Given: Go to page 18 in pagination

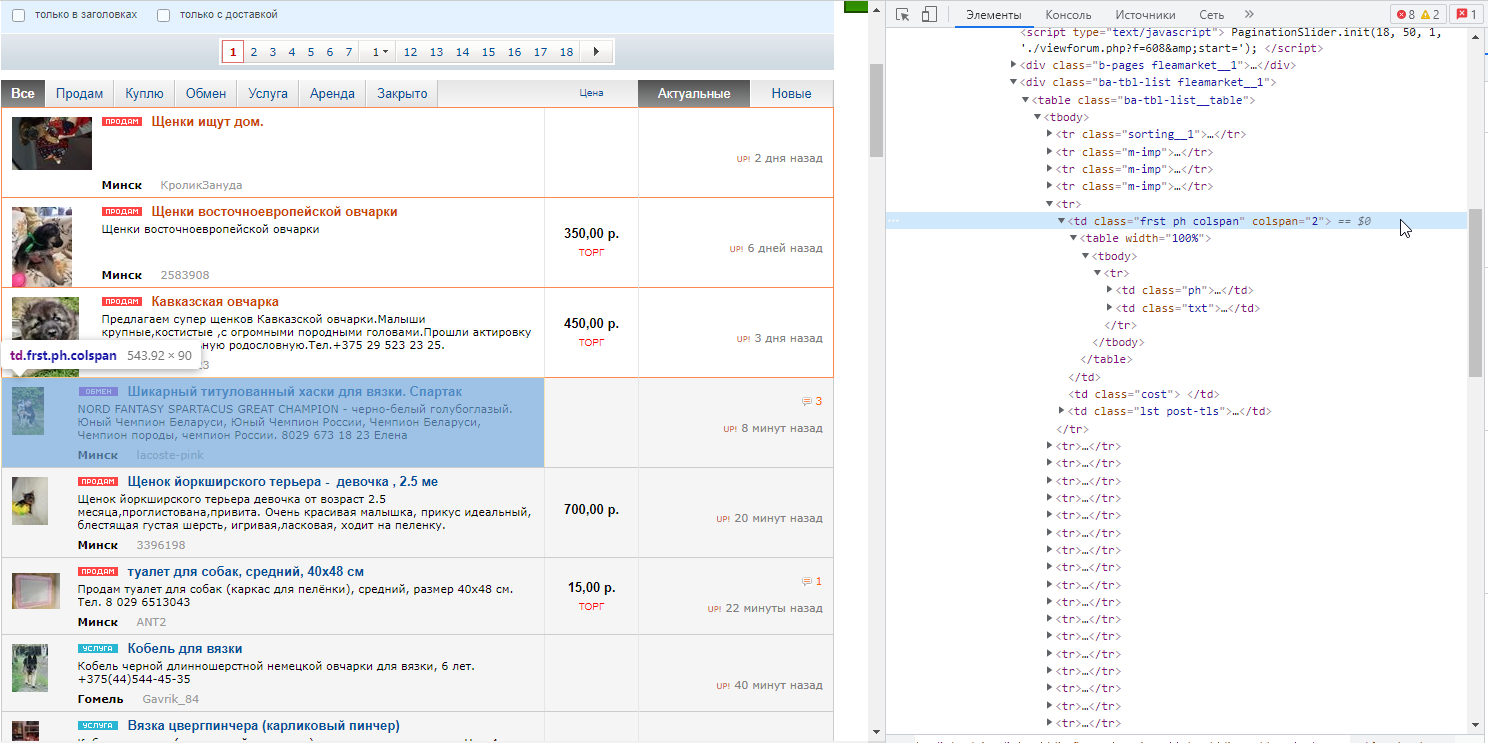Looking at the screenshot, I should [566, 52].
